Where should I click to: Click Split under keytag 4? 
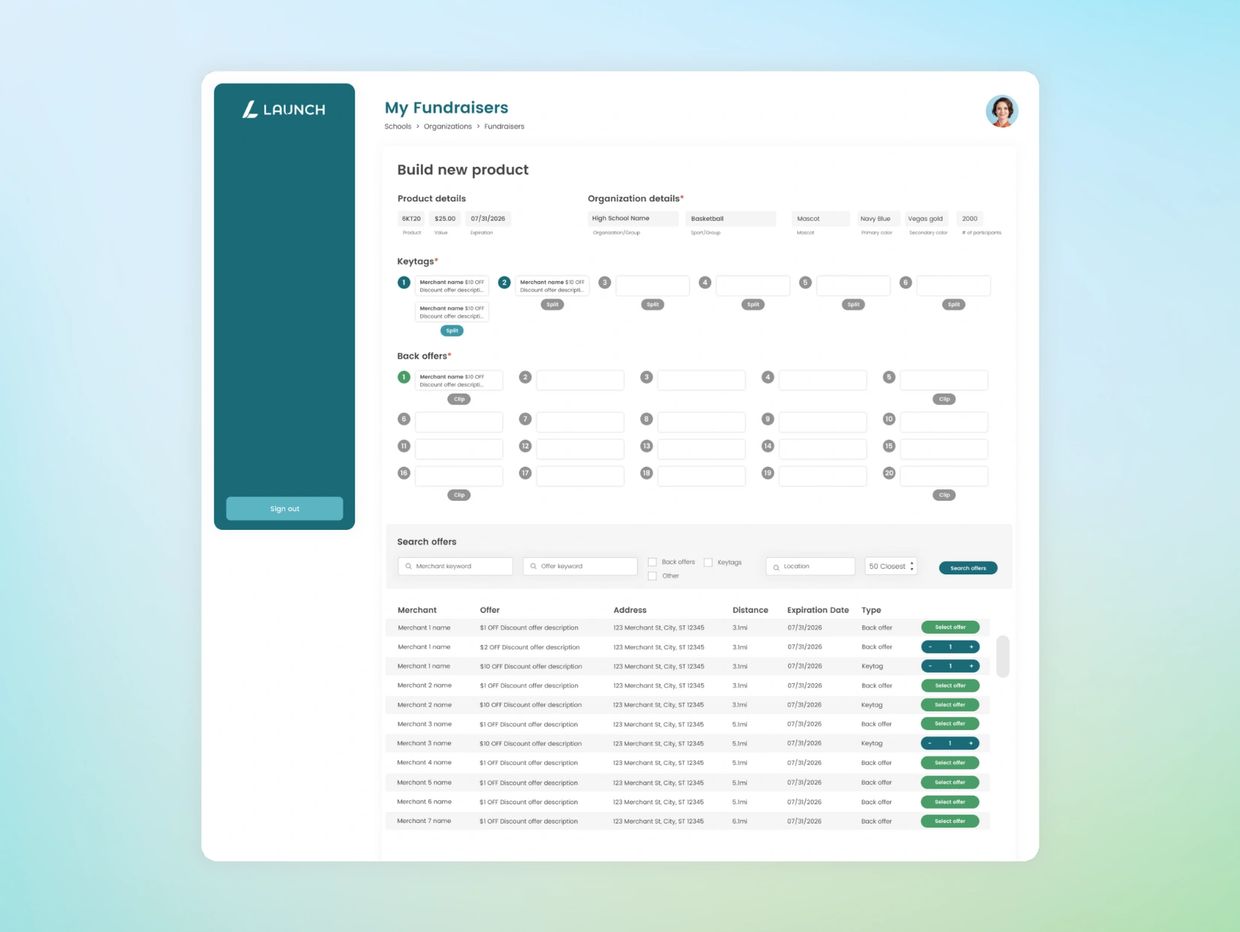point(753,304)
